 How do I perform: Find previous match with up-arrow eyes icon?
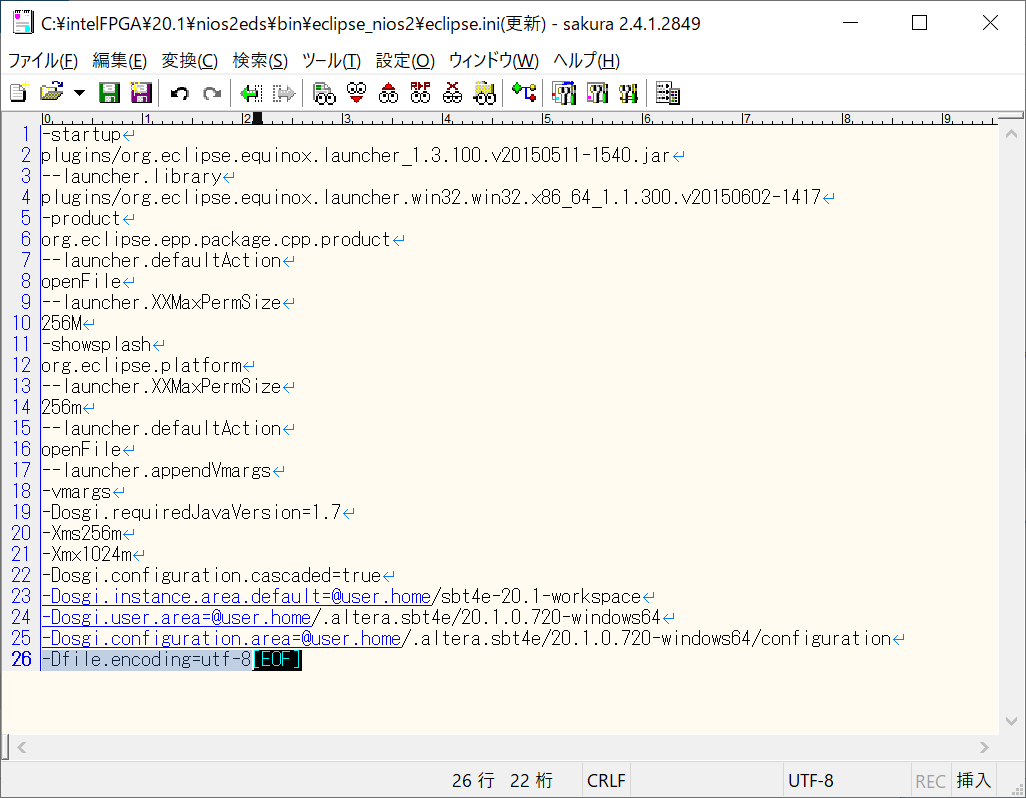388,93
